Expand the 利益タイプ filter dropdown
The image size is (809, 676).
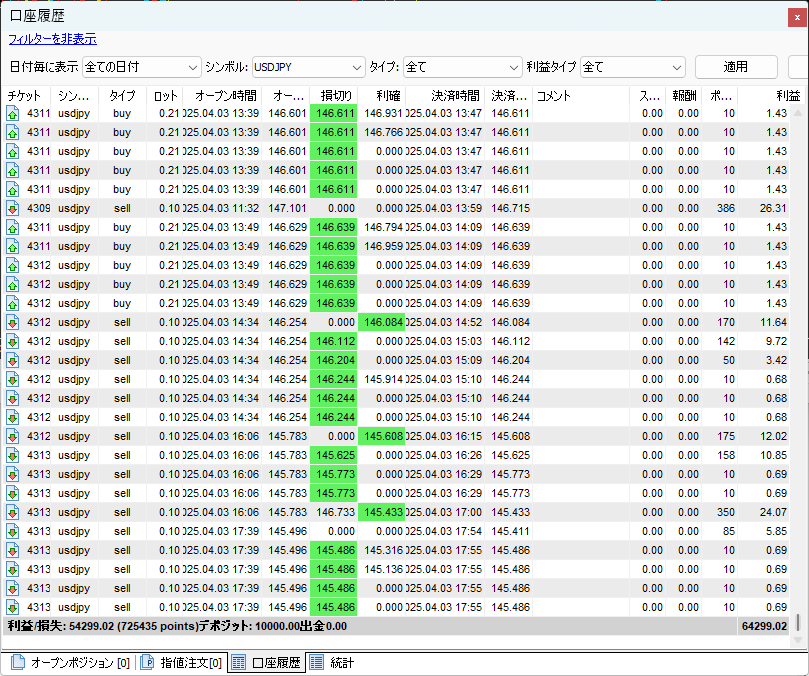(633, 67)
